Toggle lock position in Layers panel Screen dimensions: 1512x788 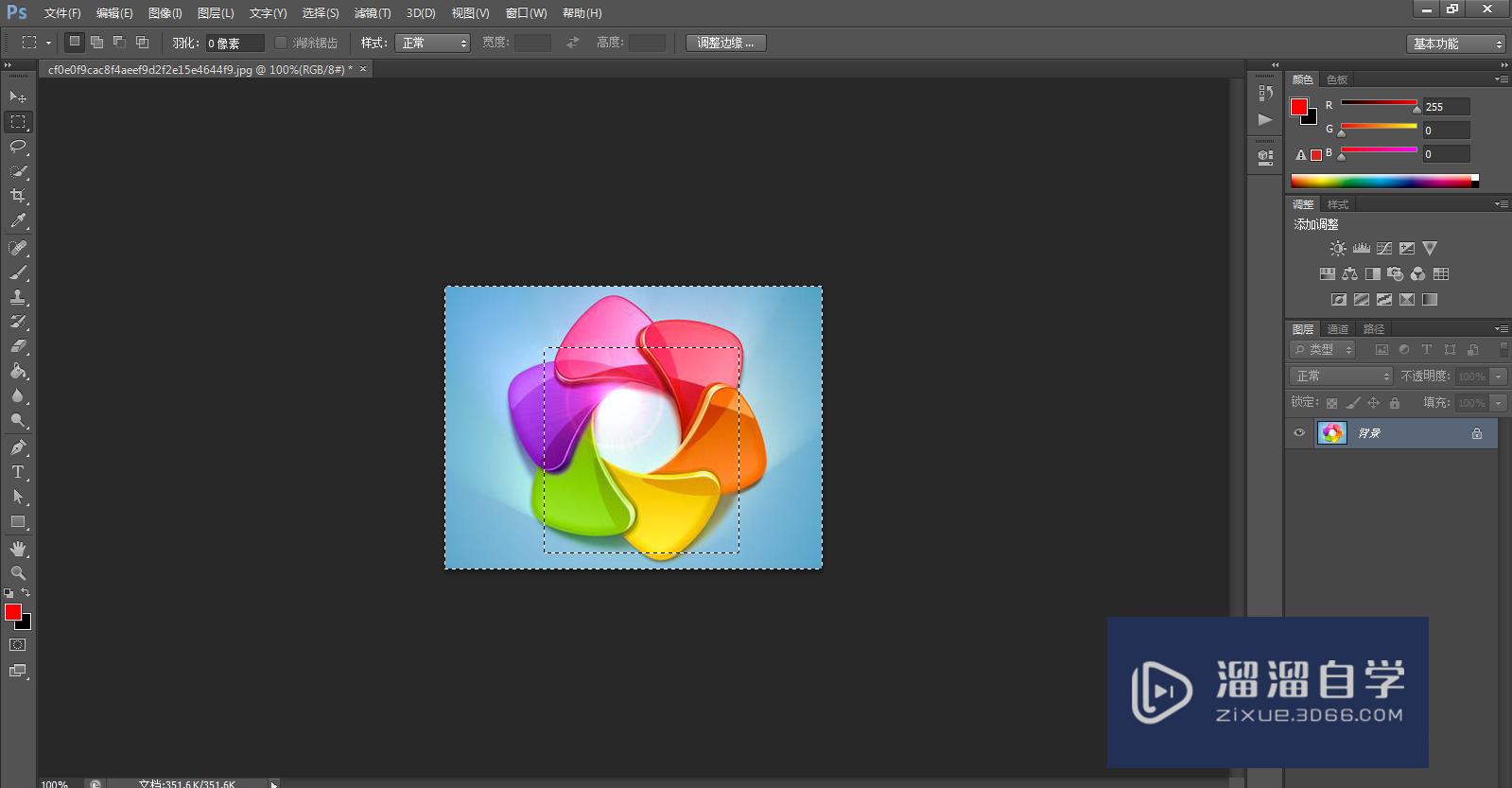coord(1374,403)
